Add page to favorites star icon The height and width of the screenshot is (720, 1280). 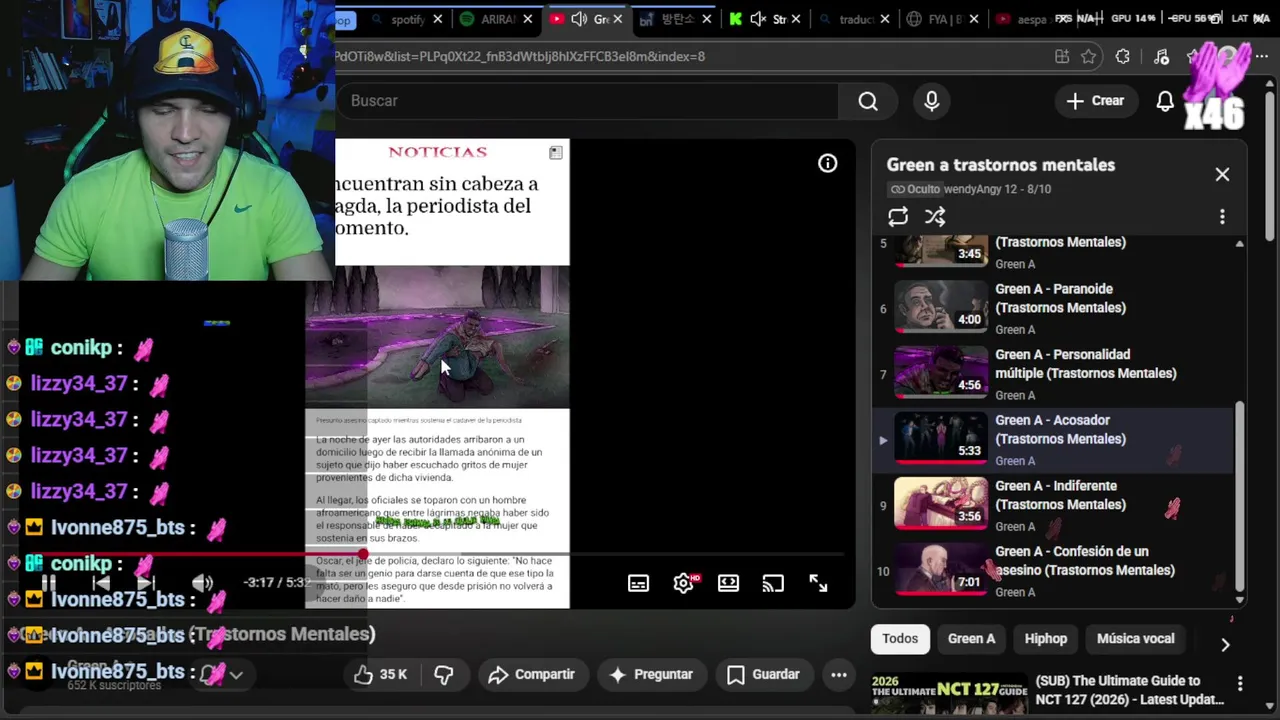tap(1089, 57)
